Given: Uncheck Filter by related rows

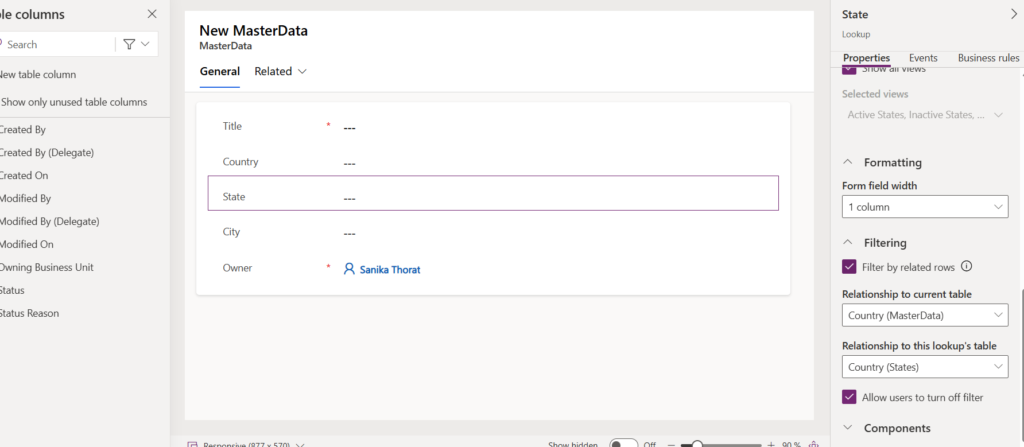Looking at the screenshot, I should (x=849, y=267).
